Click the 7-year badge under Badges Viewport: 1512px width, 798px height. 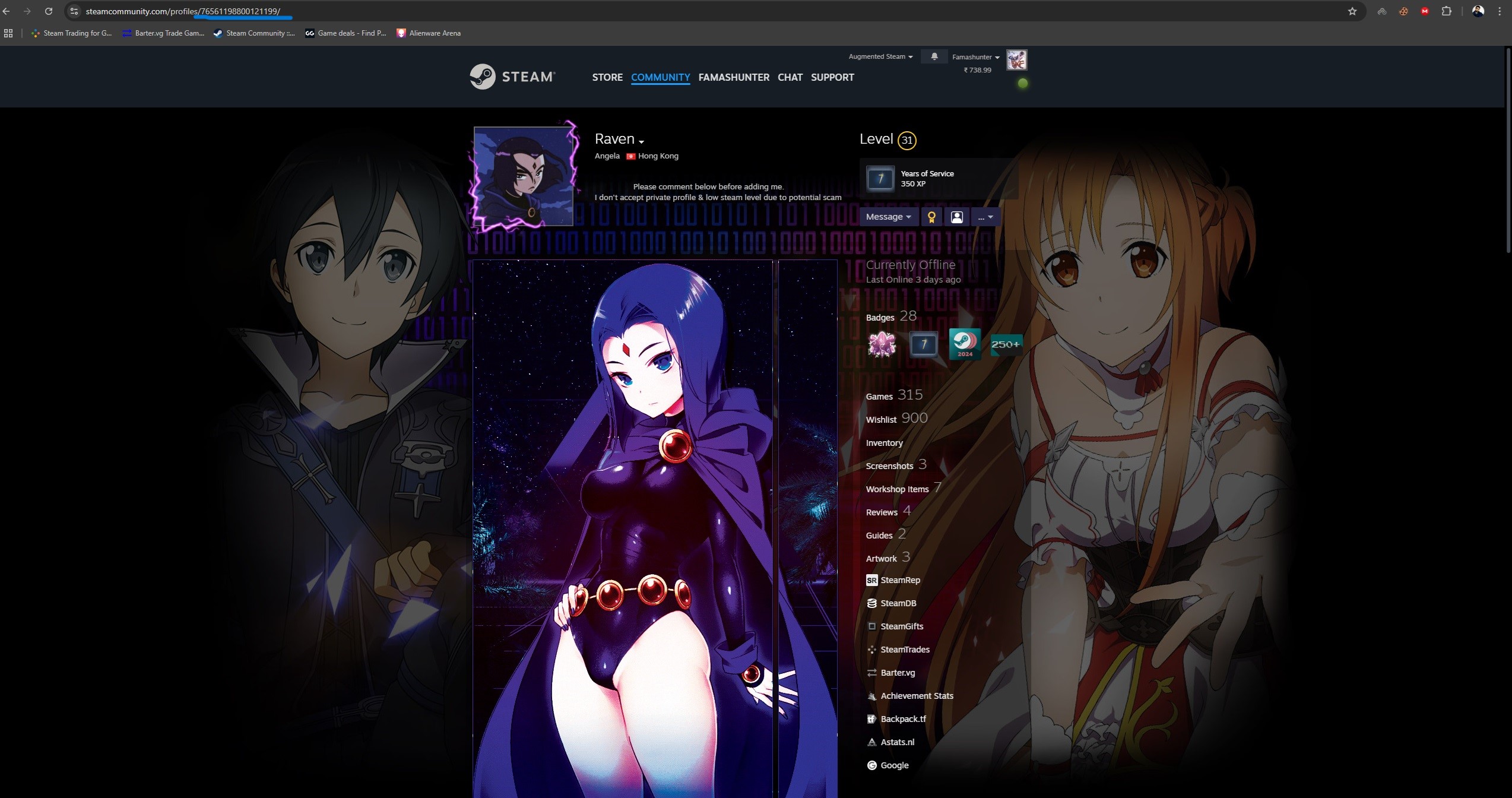pos(923,344)
